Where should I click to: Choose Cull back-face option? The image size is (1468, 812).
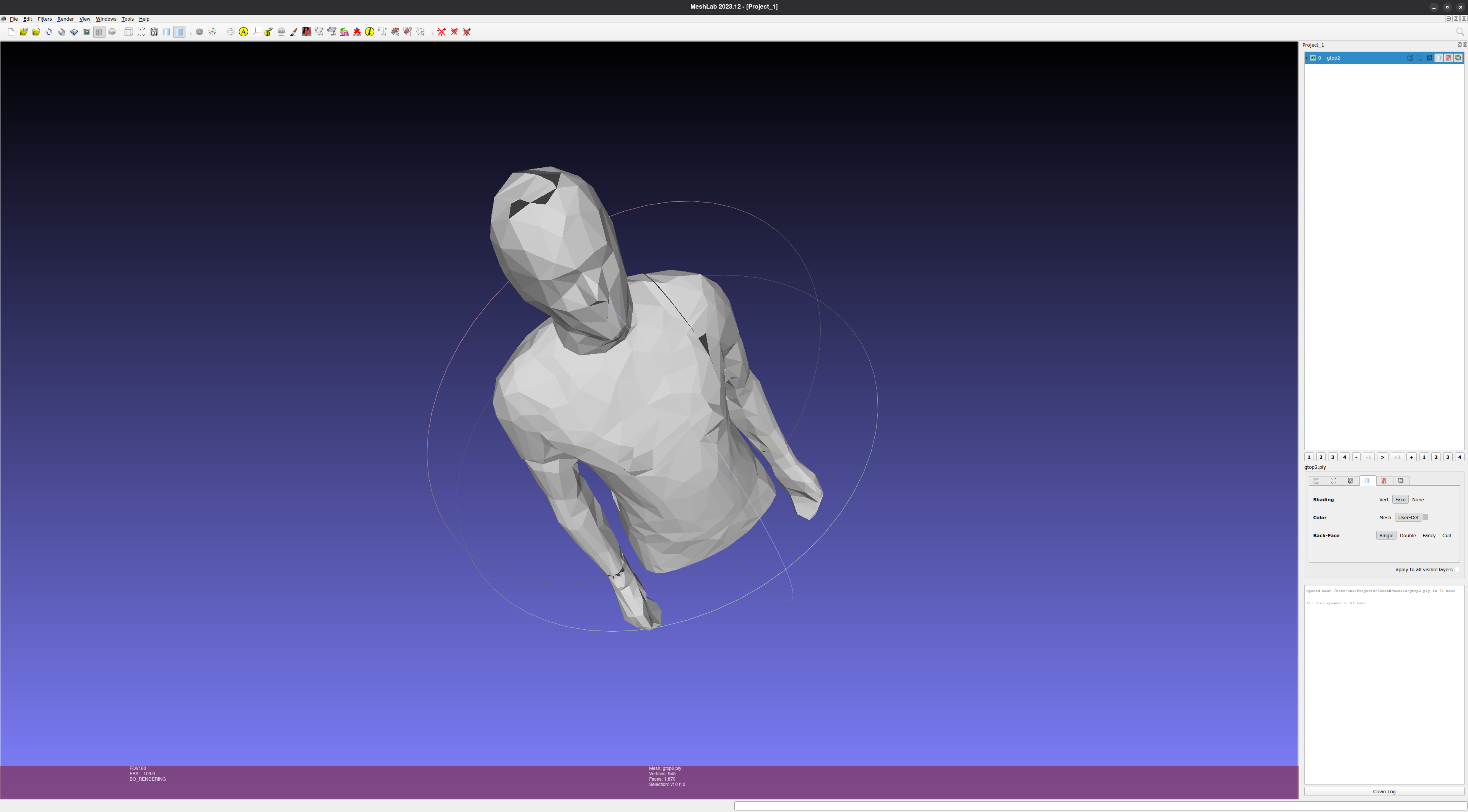click(x=1446, y=535)
